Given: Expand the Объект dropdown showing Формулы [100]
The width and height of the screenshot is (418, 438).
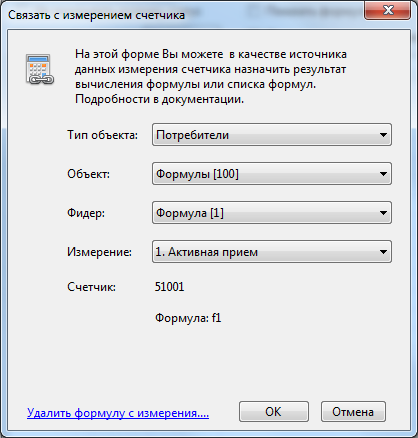Looking at the screenshot, I should pos(272,174).
